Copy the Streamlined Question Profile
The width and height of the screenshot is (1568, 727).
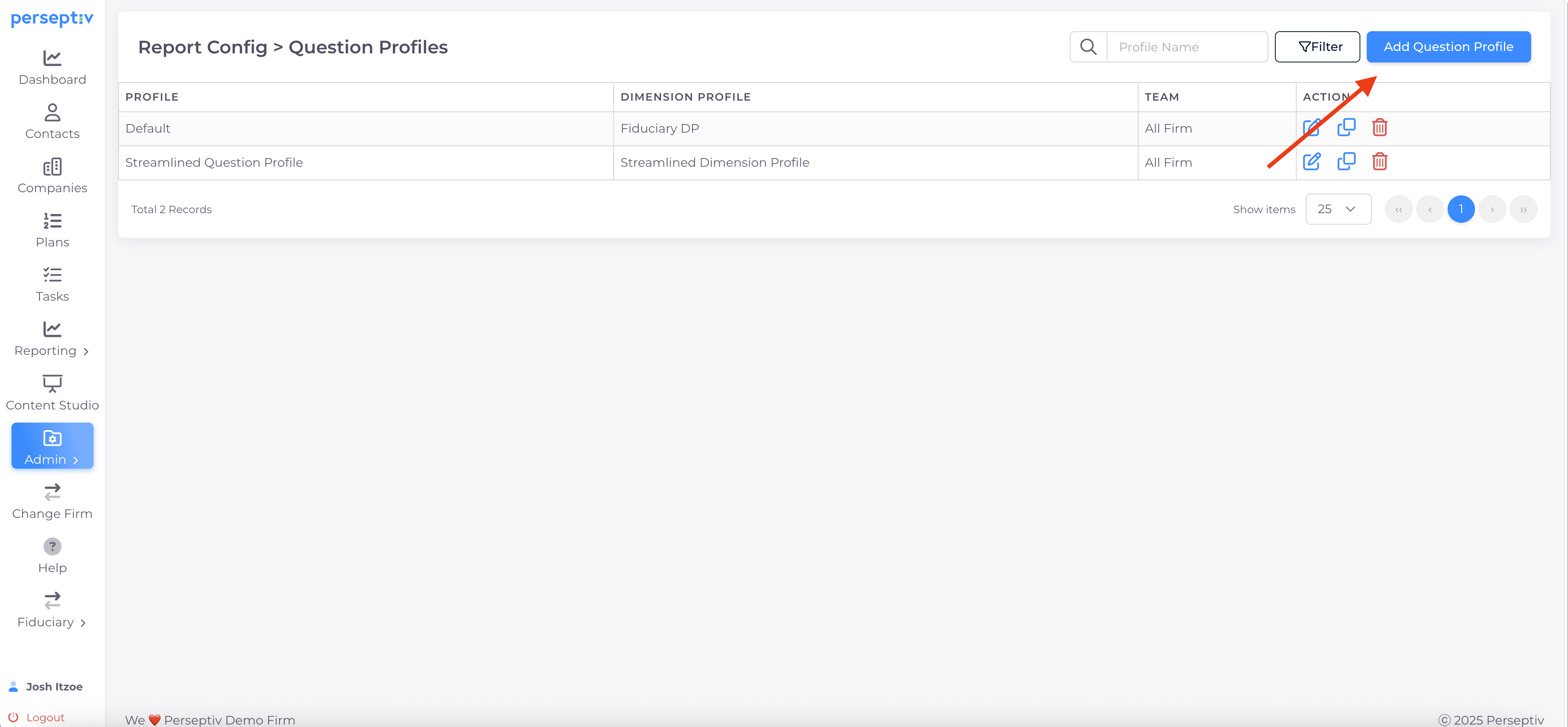1346,161
